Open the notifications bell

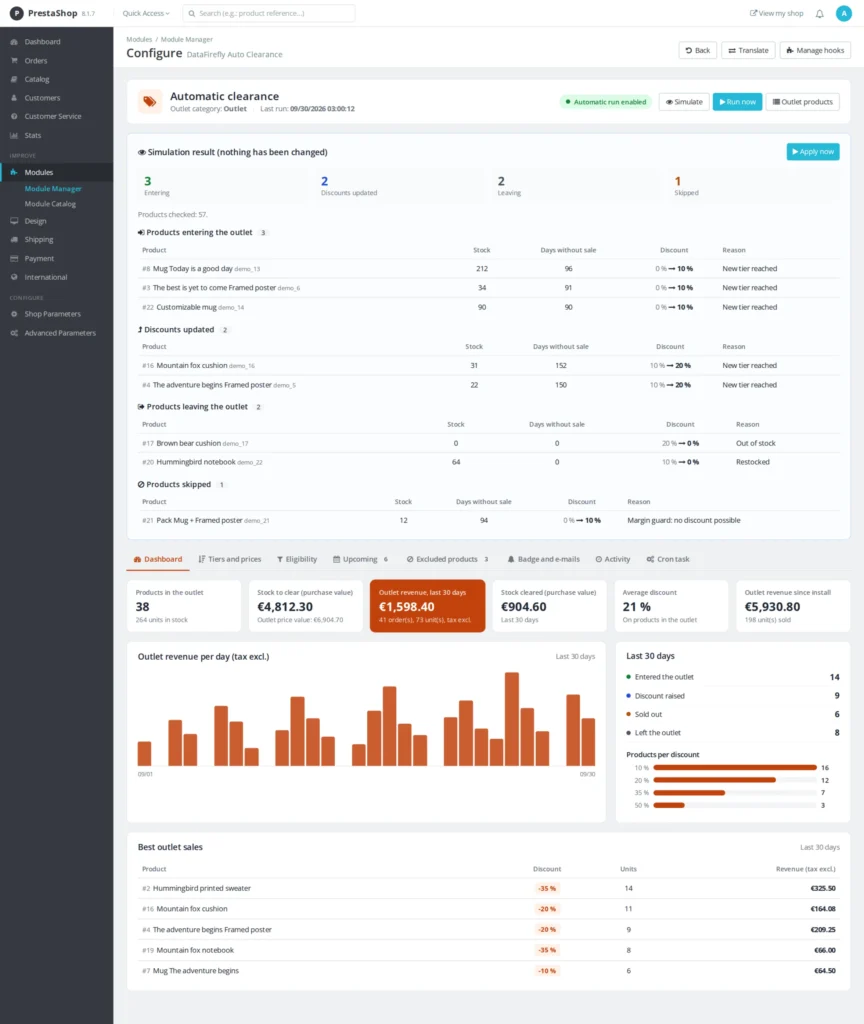(x=820, y=14)
